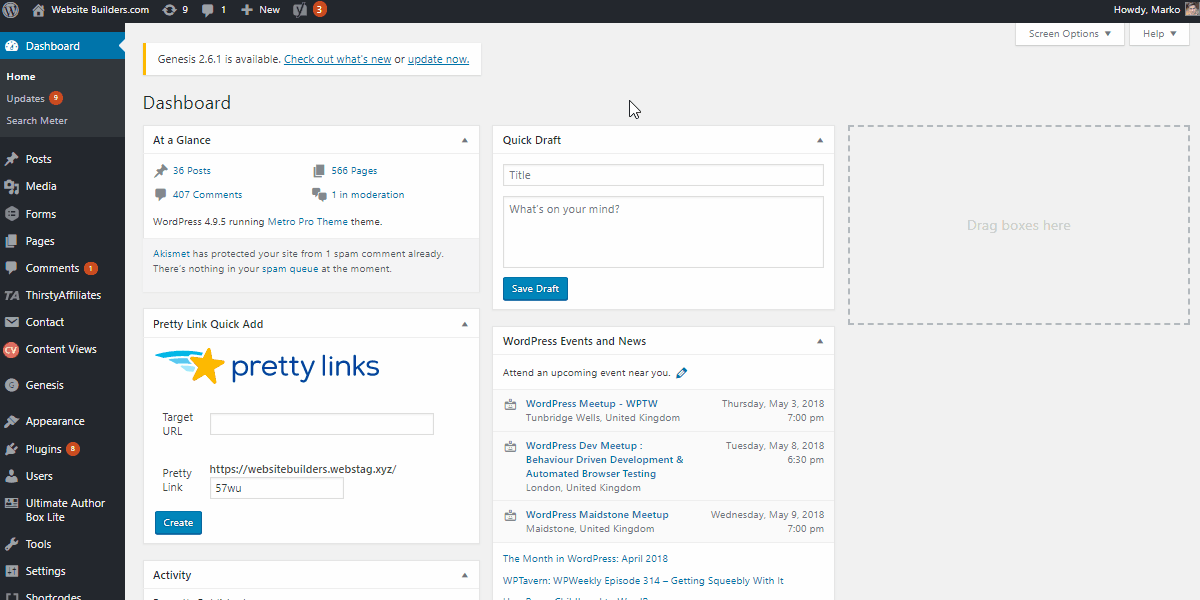This screenshot has height=600, width=1200.
Task: Open the 36 Posts link
Action: tap(192, 171)
